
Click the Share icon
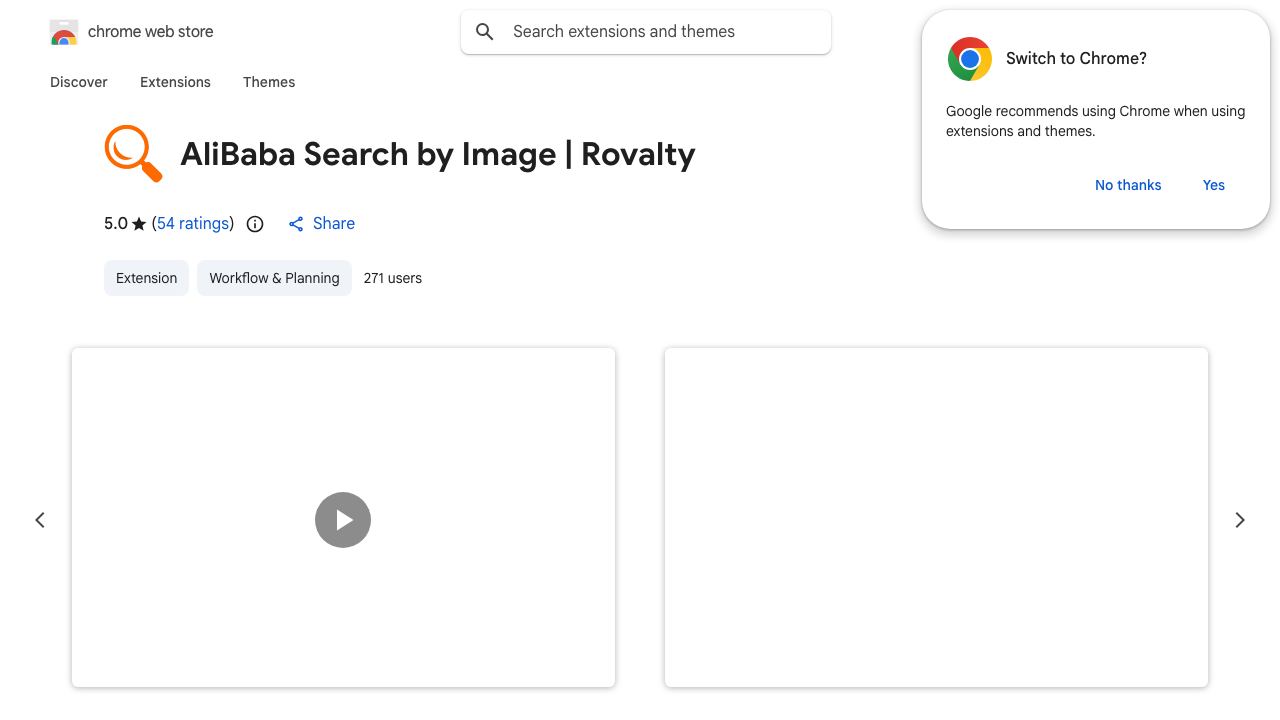pos(296,224)
